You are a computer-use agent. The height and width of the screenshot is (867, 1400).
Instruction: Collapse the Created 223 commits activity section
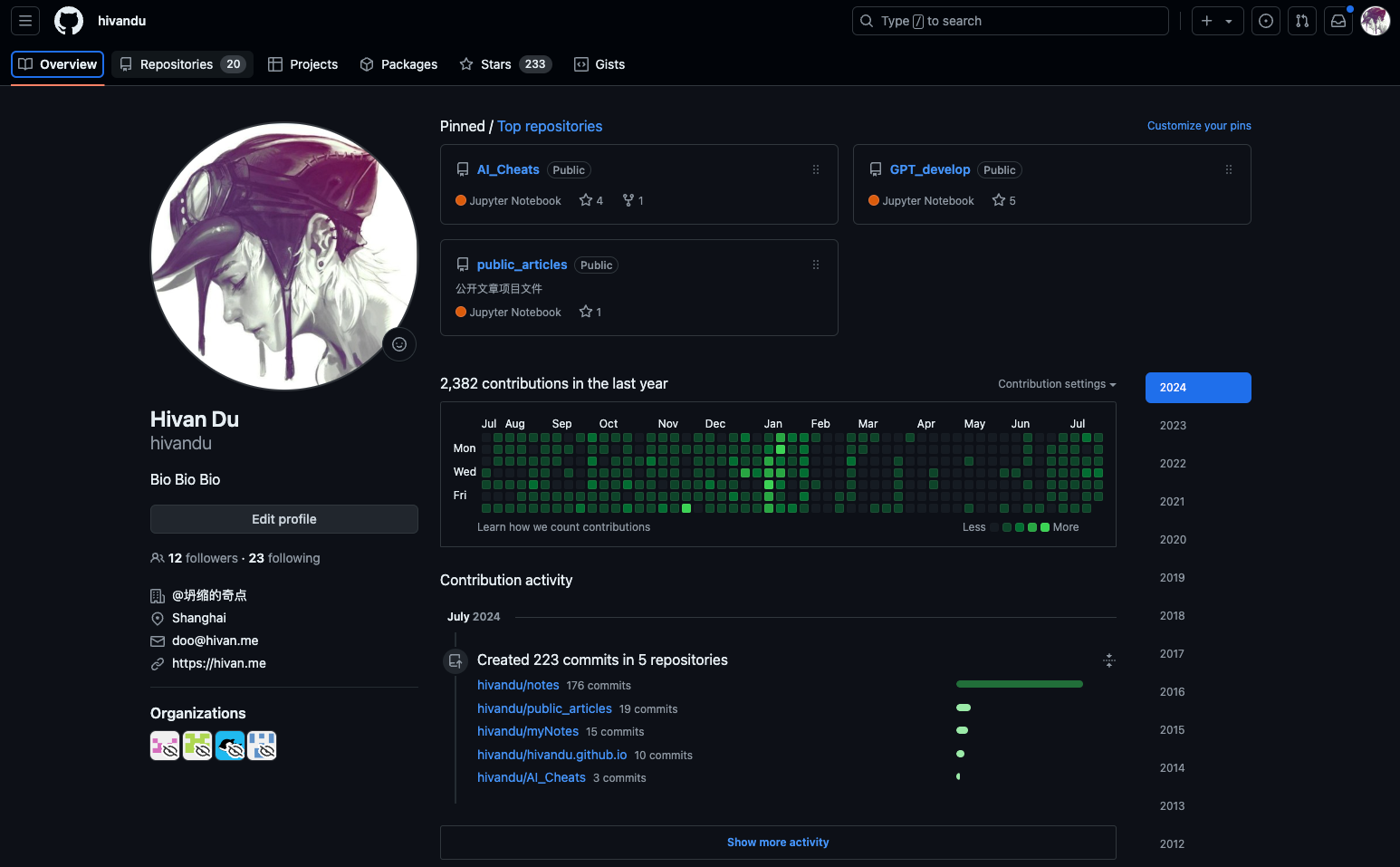(x=1109, y=660)
